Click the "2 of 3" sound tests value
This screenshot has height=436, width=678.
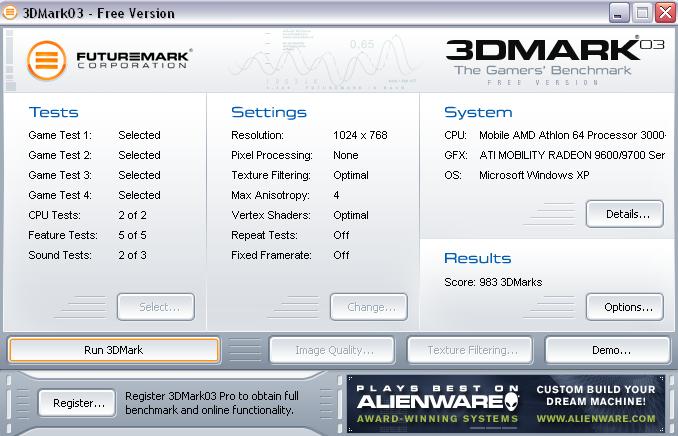[132, 255]
